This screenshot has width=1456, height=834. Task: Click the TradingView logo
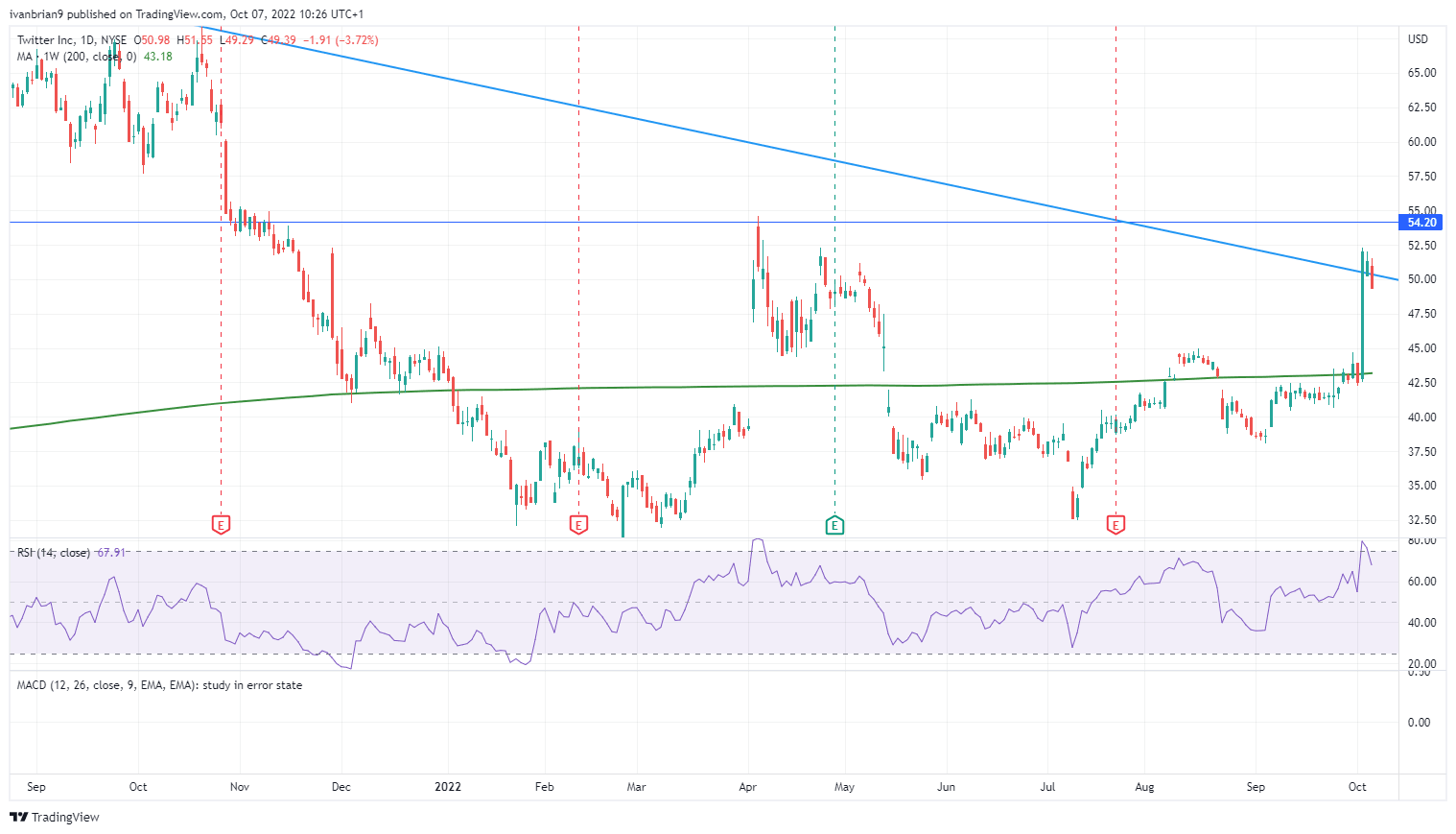(55, 817)
